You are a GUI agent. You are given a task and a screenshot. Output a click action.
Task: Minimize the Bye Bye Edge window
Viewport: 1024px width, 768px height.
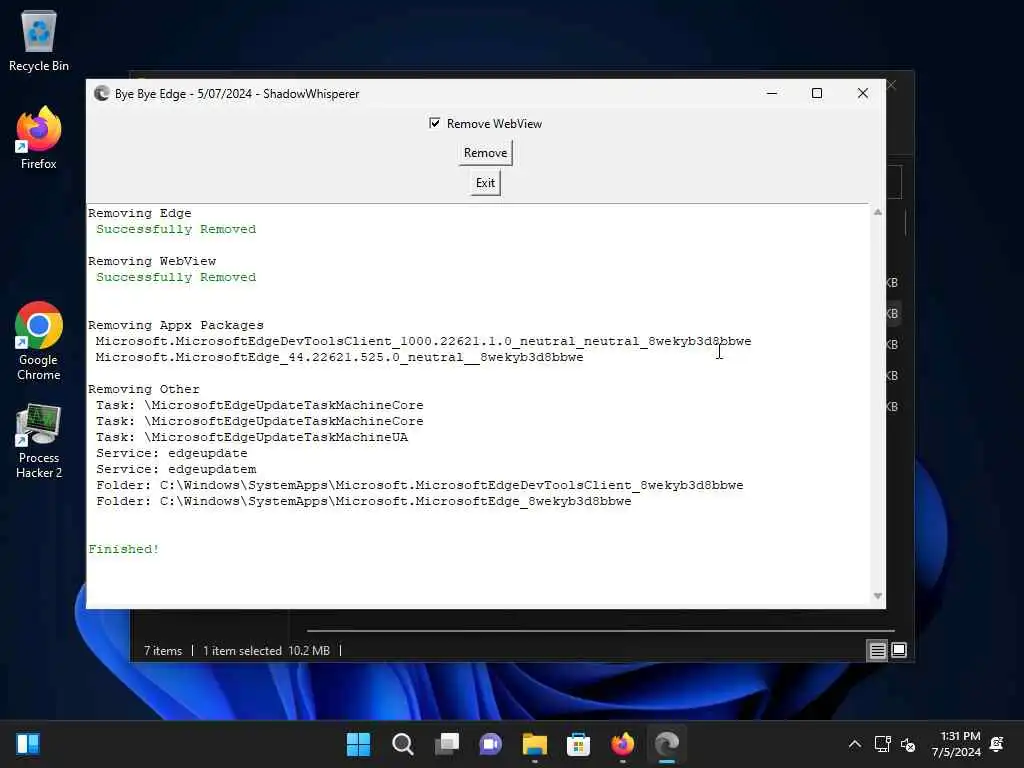(x=772, y=93)
